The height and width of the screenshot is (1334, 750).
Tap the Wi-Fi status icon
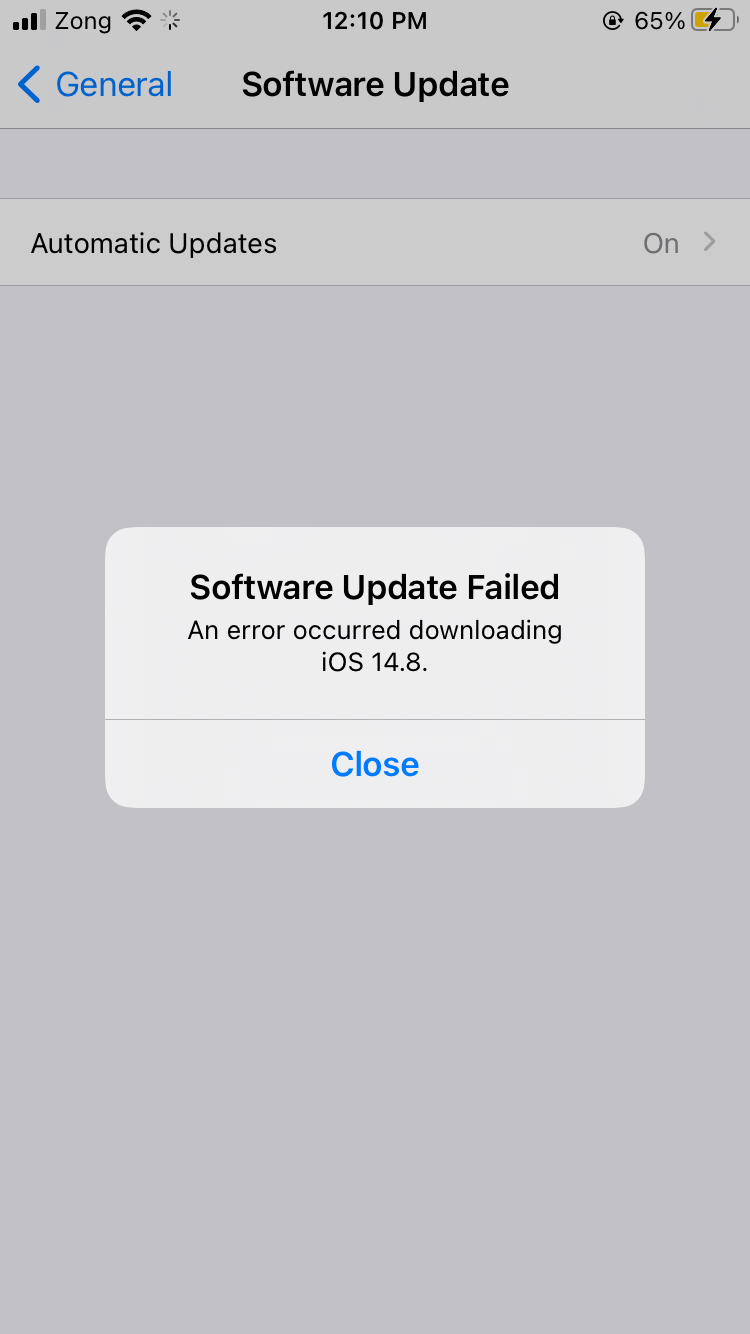point(136,20)
